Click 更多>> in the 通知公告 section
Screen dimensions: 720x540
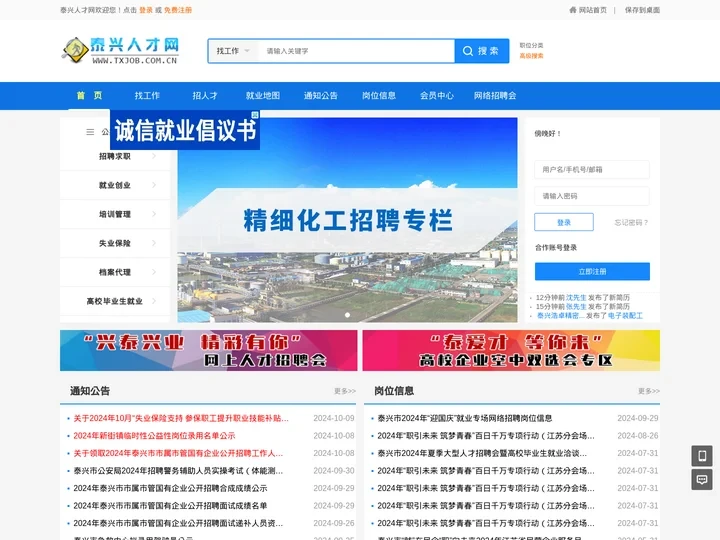[x=345, y=391]
